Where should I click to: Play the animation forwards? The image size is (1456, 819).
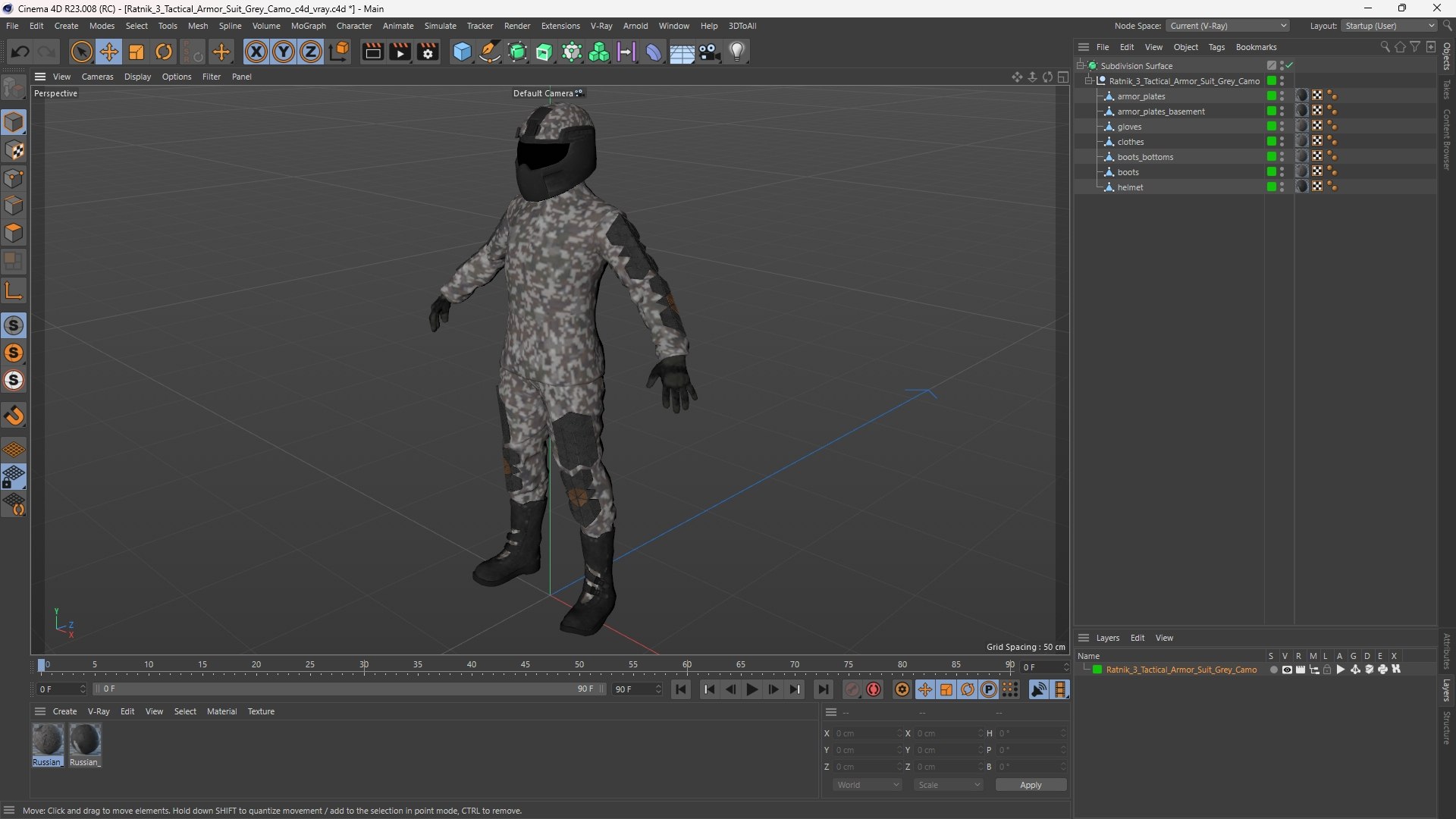(x=752, y=689)
